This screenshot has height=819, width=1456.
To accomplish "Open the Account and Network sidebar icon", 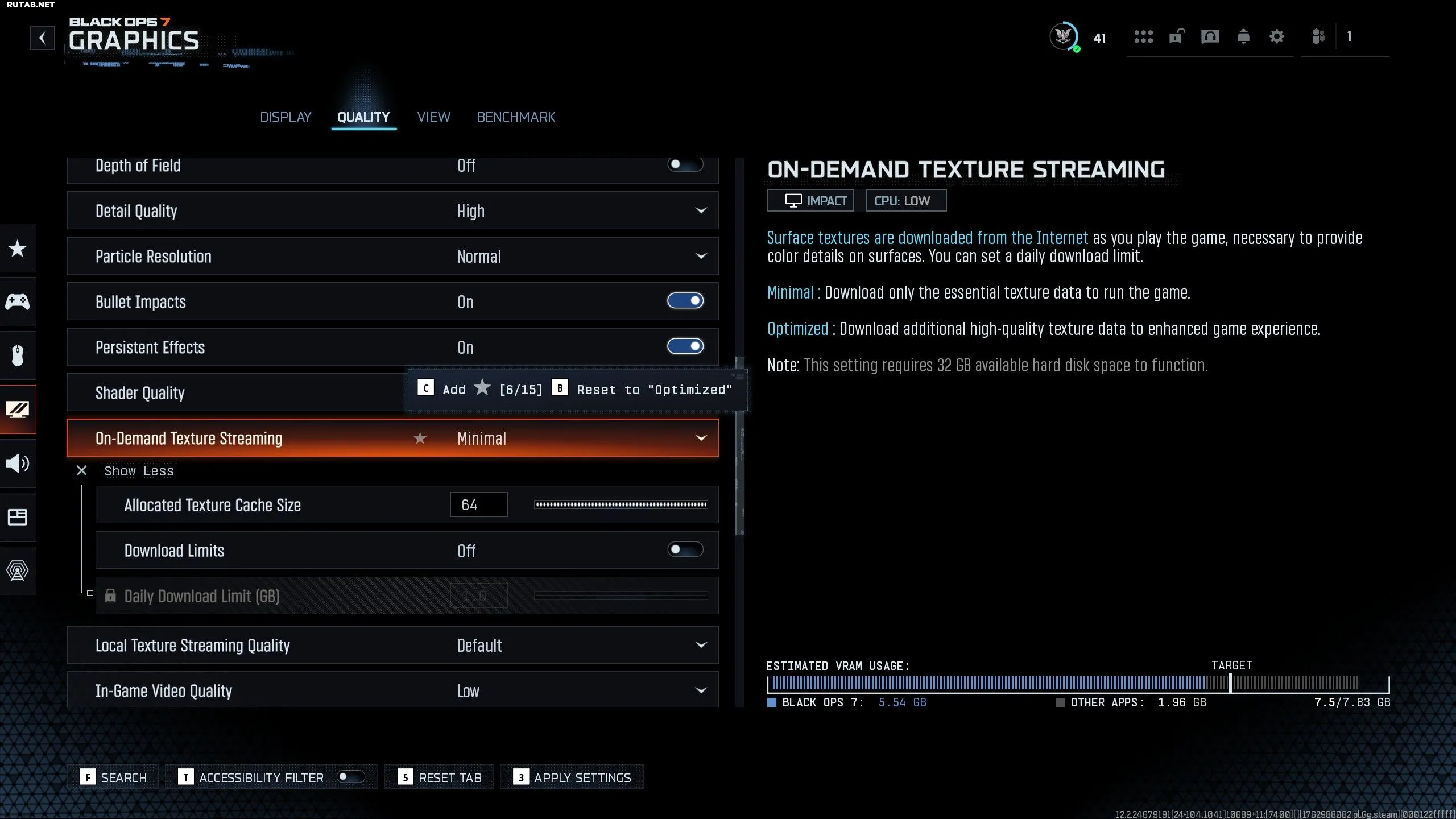I will pyautogui.click(x=18, y=570).
